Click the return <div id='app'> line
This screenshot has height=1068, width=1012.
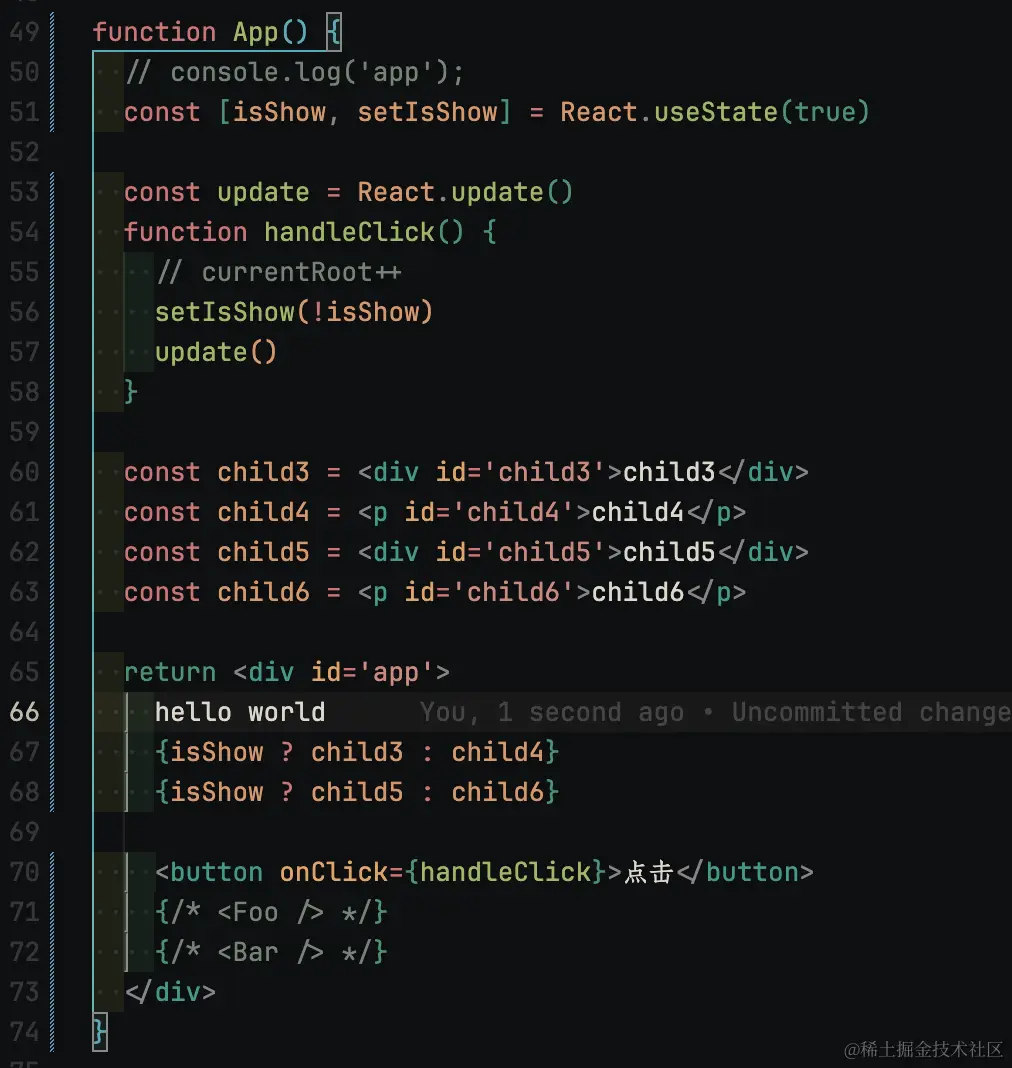286,672
